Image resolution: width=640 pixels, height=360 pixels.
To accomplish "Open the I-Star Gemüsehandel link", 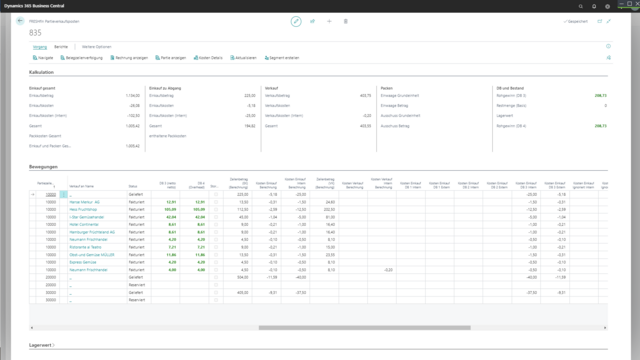I will [87, 217].
